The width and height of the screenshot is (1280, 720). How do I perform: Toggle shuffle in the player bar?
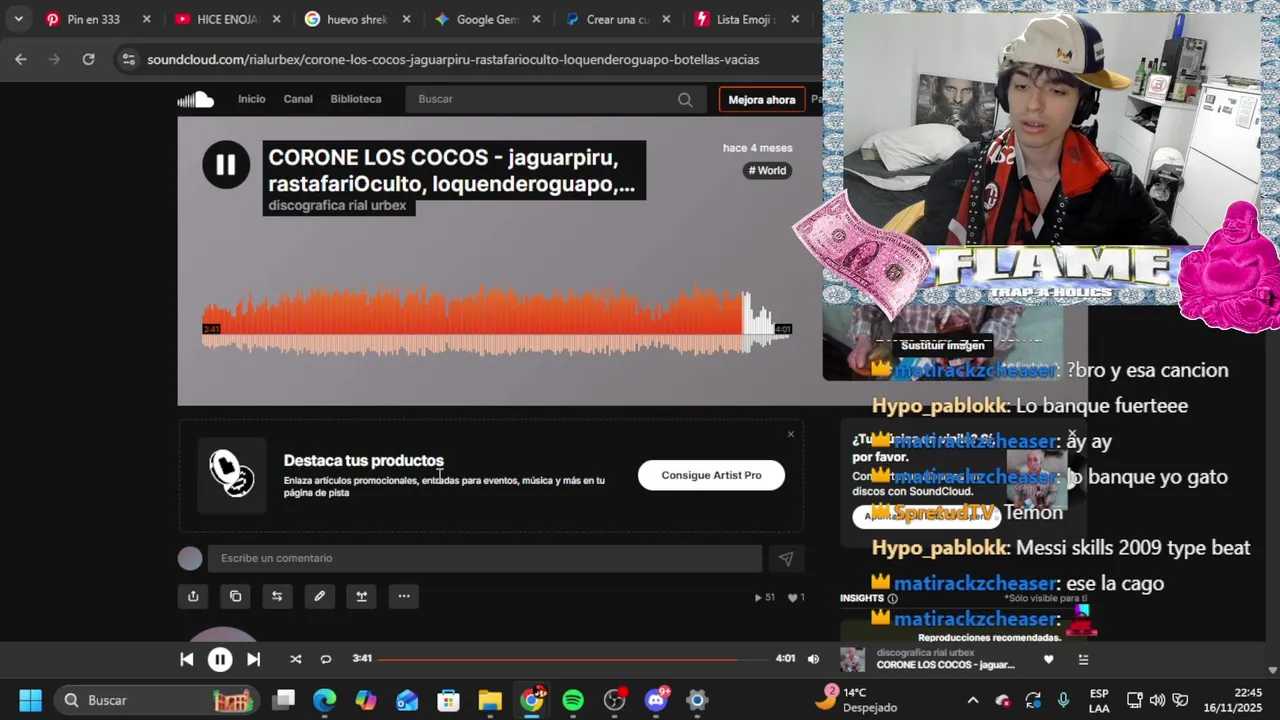click(x=295, y=659)
